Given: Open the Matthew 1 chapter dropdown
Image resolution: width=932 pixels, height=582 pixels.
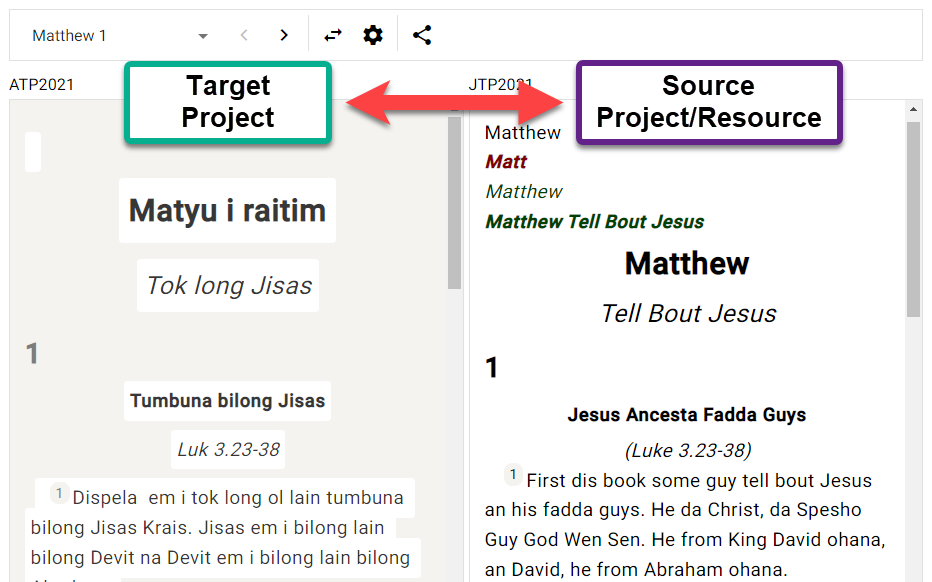Looking at the screenshot, I should tap(110, 36).
